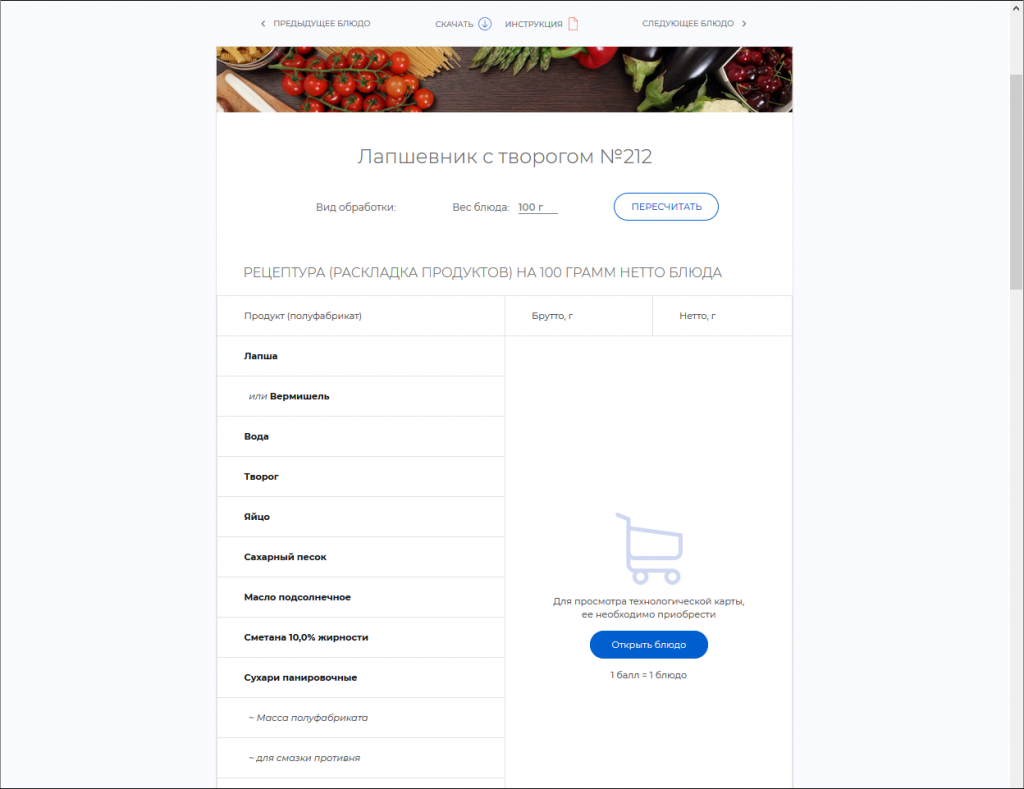Image resolution: width=1024 pixels, height=789 pixels.
Task: Click the right chevron after СЛЕДУЮЩЕЕ БЛЮДО
Action: click(744, 24)
